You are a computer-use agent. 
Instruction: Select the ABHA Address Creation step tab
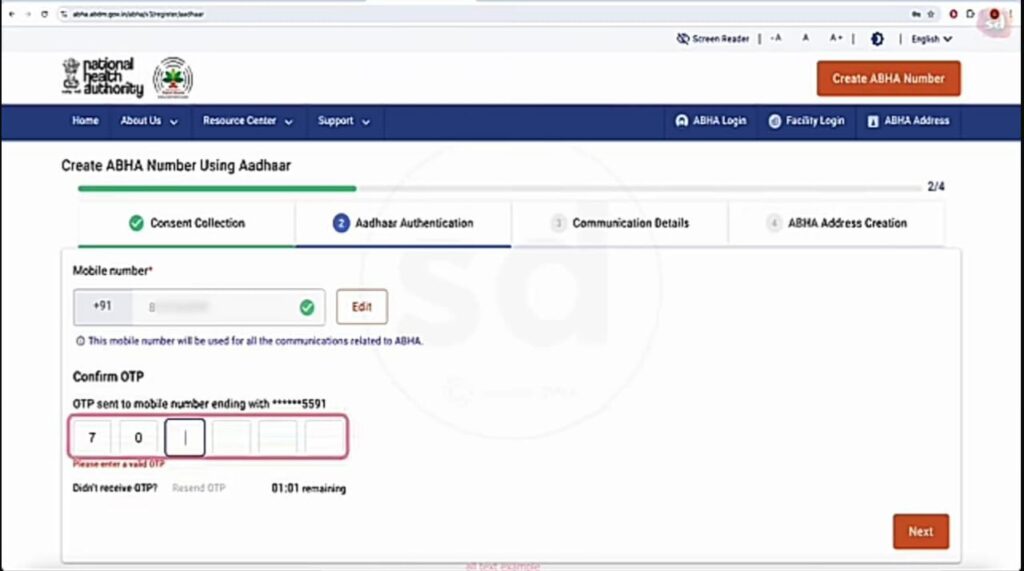coord(836,223)
